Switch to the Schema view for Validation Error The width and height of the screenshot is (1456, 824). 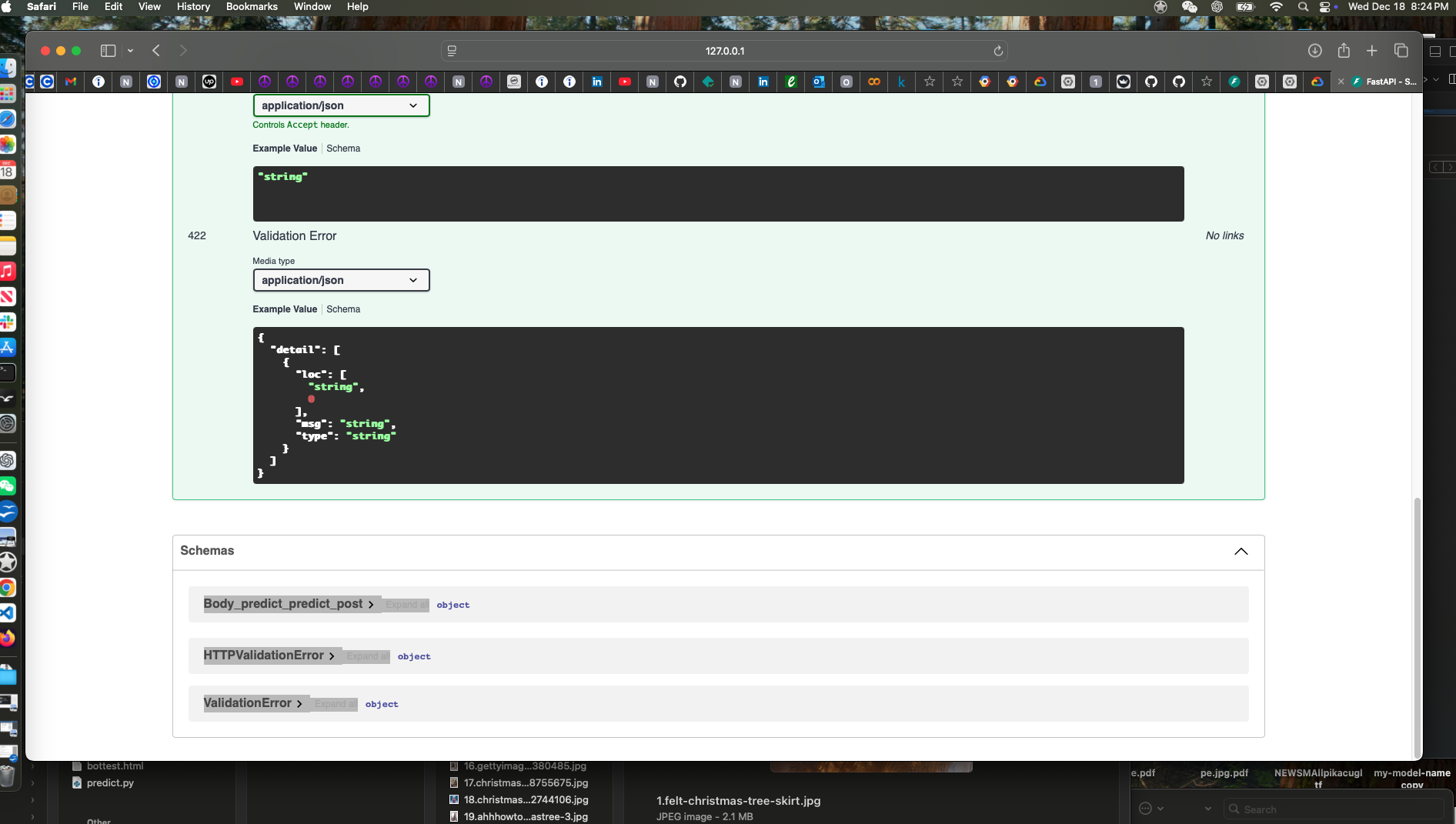pyautogui.click(x=343, y=309)
